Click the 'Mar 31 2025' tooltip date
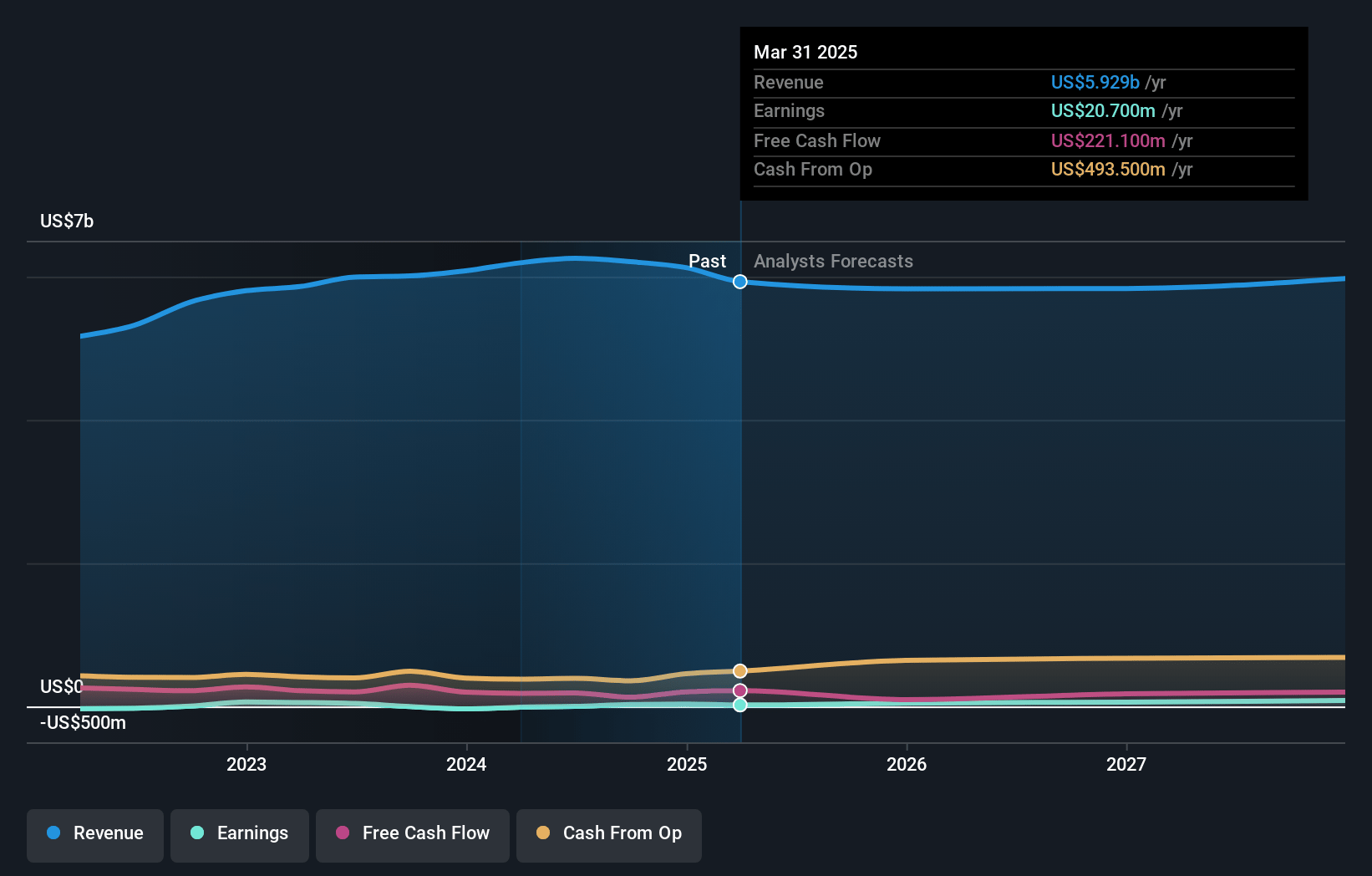This screenshot has width=1372, height=876. click(805, 52)
